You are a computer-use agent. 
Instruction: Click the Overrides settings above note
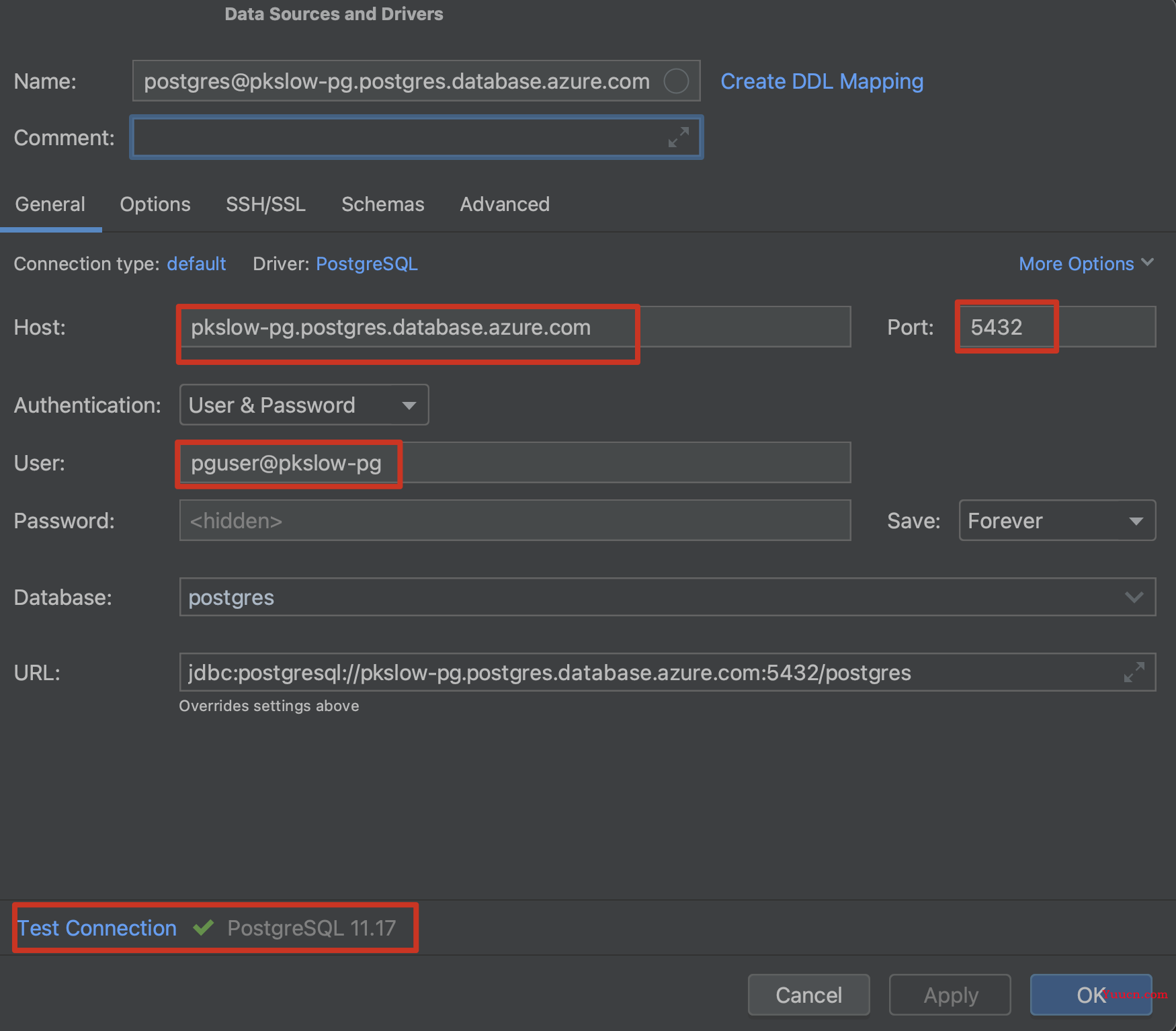[x=269, y=706]
